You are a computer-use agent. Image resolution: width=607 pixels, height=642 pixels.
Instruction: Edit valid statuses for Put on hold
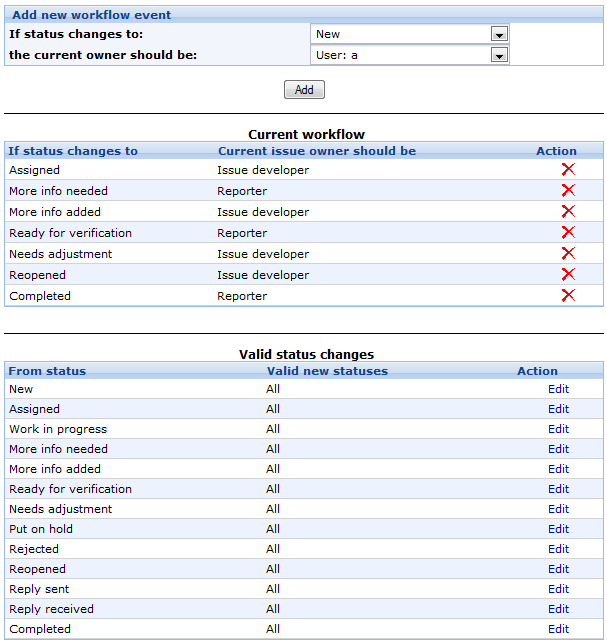click(x=558, y=529)
